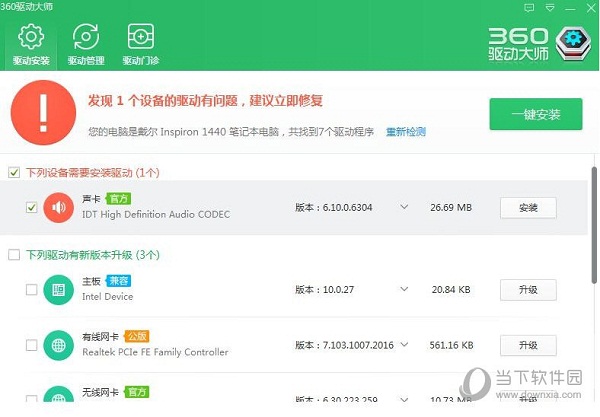
Task: Click the 官方 tag next to 声卡
Action: point(119,199)
